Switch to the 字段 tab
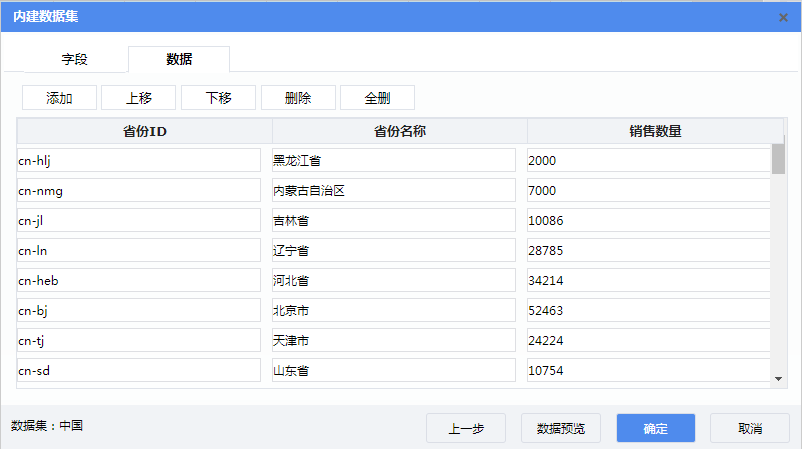 [x=75, y=59]
